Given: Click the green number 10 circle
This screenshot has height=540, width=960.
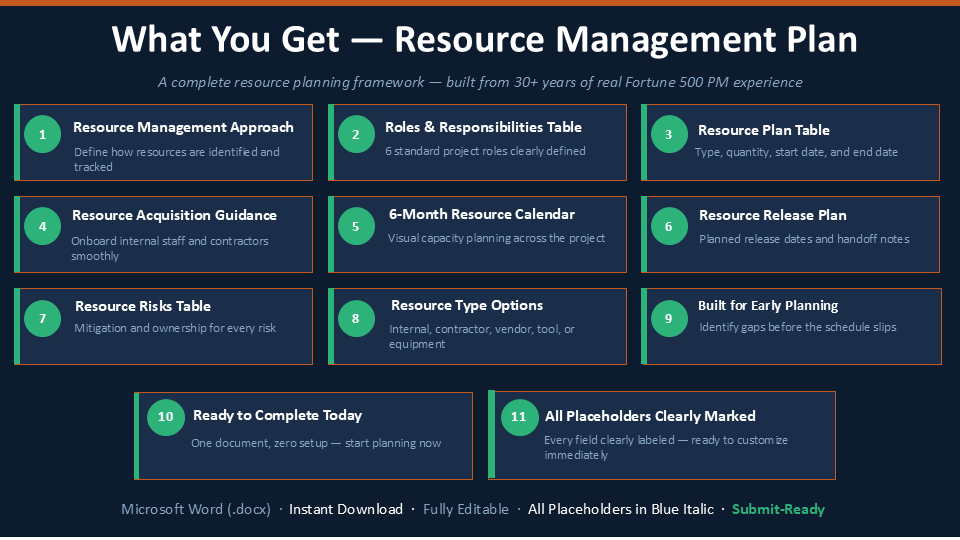Looking at the screenshot, I should [165, 417].
